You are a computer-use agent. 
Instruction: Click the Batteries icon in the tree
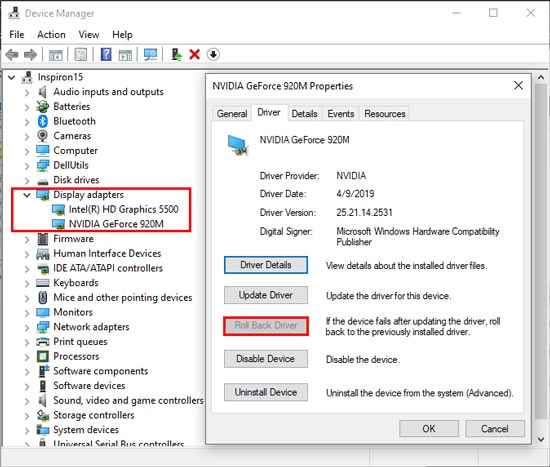pyautogui.click(x=42, y=107)
